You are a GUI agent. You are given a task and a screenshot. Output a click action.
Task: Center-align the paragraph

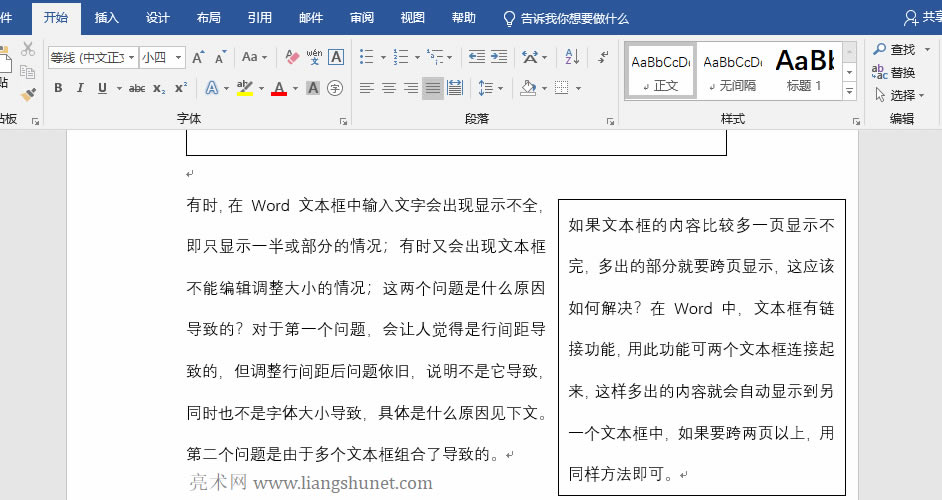tap(389, 88)
